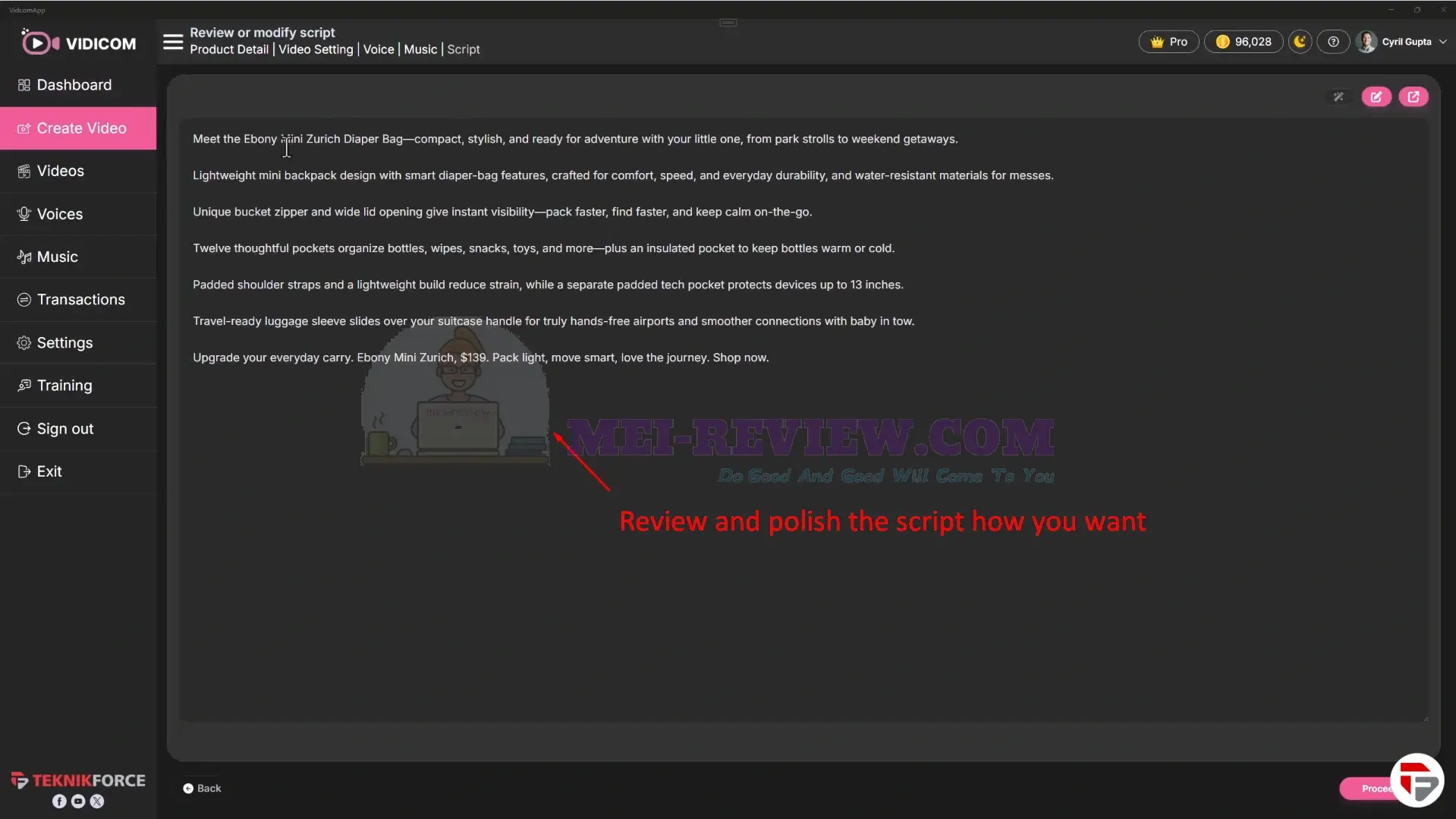Screen dimensions: 1456x819
Task: Open the hamburger menu icon
Action: point(173,42)
